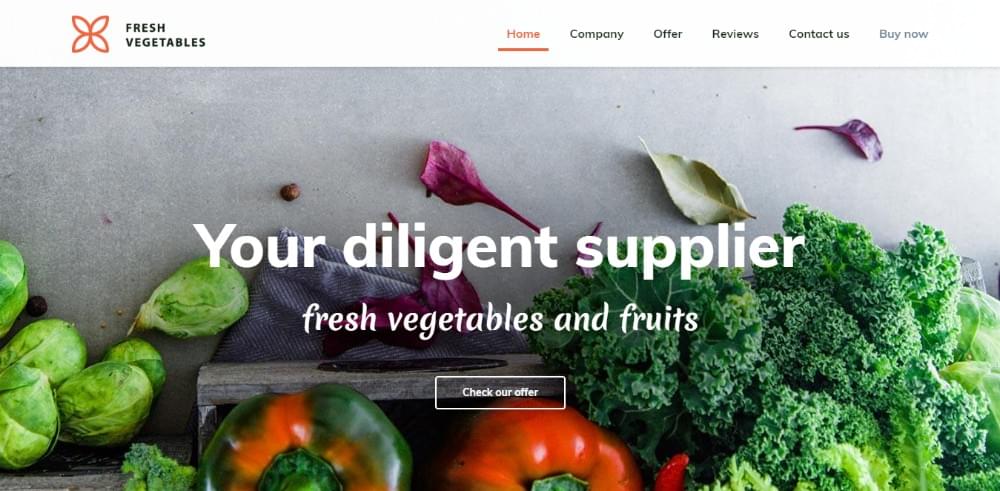The width and height of the screenshot is (1000, 491).
Task: Click the dried bay leaf in the image
Action: [x=695, y=185]
